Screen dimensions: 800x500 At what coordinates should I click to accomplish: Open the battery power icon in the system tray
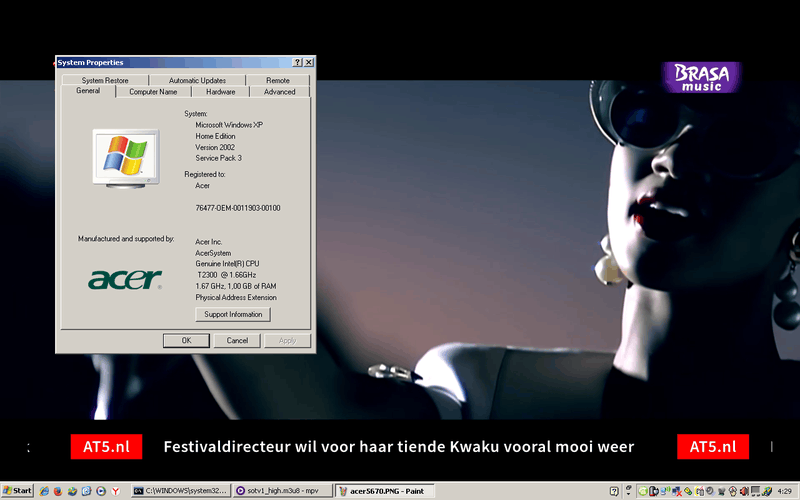coord(654,491)
